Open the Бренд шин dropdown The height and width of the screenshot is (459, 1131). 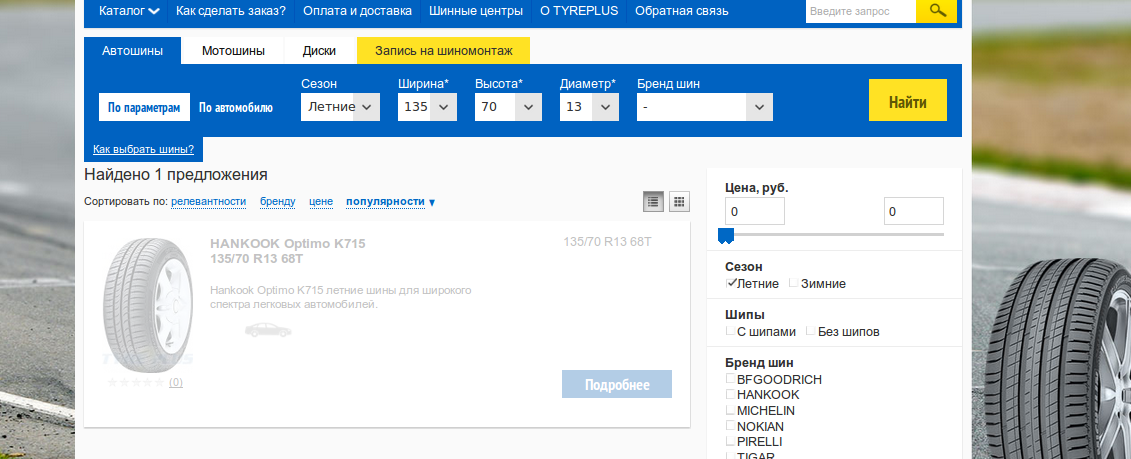(x=705, y=107)
